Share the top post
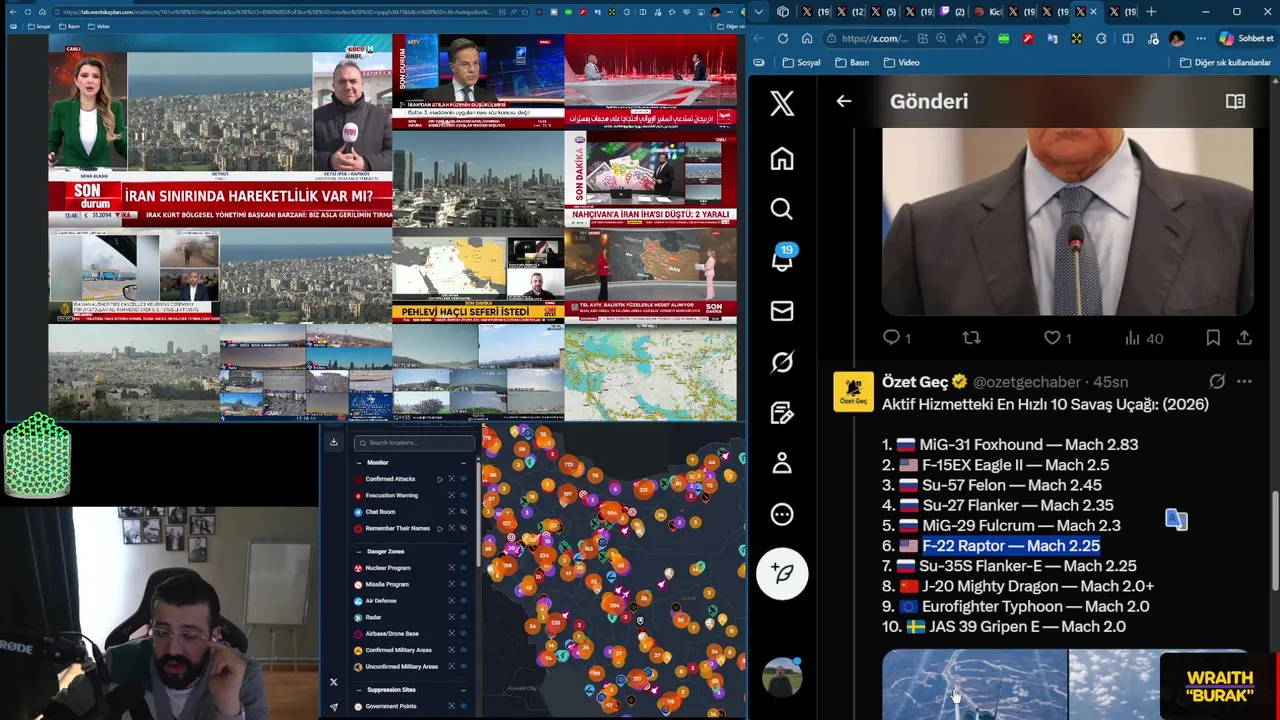Viewport: 1280px width, 720px height. 1244,338
